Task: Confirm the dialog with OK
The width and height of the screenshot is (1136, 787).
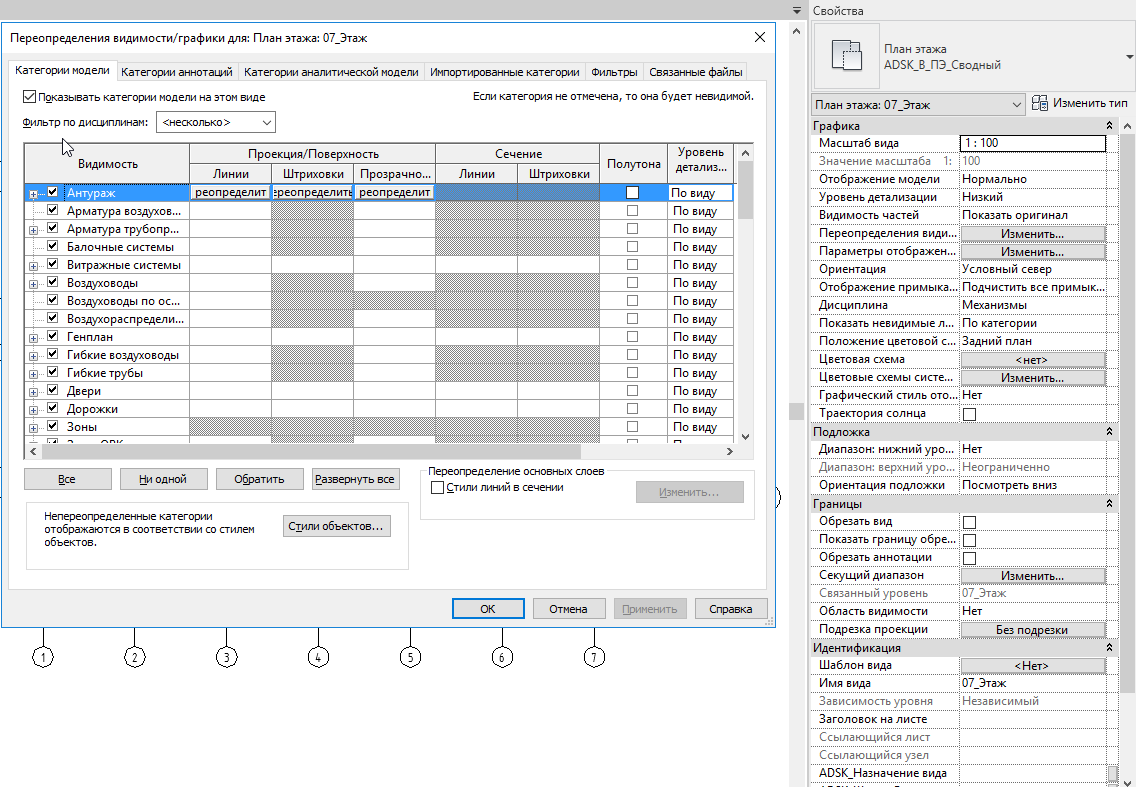Action: [488, 609]
